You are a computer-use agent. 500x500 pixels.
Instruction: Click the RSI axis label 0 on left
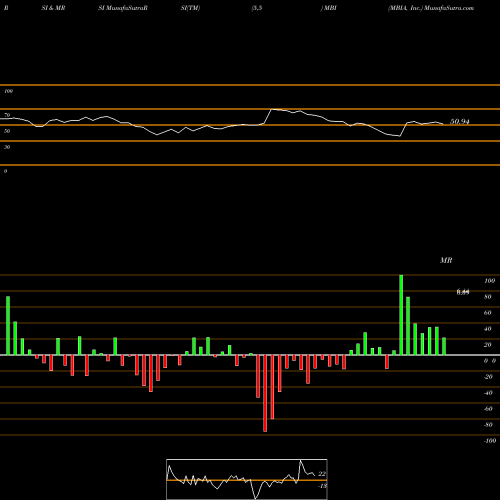5,171
